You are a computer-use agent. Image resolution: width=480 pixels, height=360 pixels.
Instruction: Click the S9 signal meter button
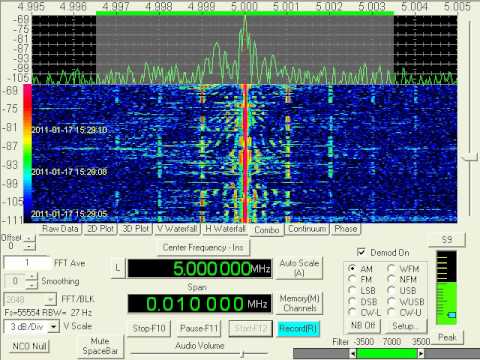447,240
